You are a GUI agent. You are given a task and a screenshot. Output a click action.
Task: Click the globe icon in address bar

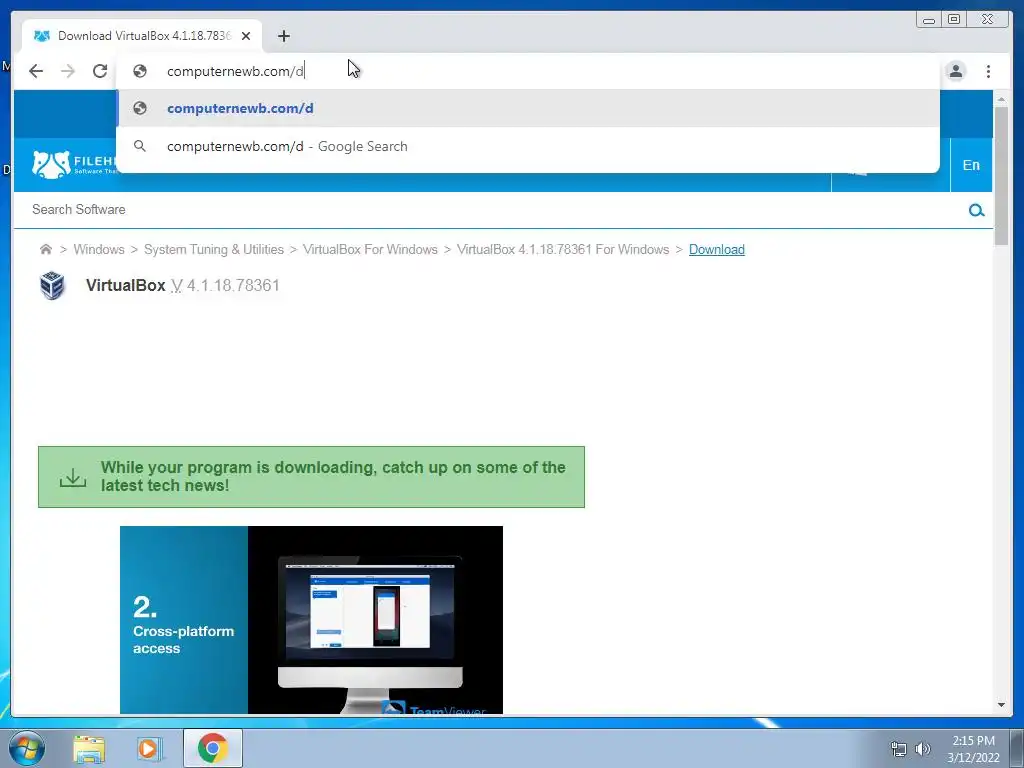(x=140, y=71)
